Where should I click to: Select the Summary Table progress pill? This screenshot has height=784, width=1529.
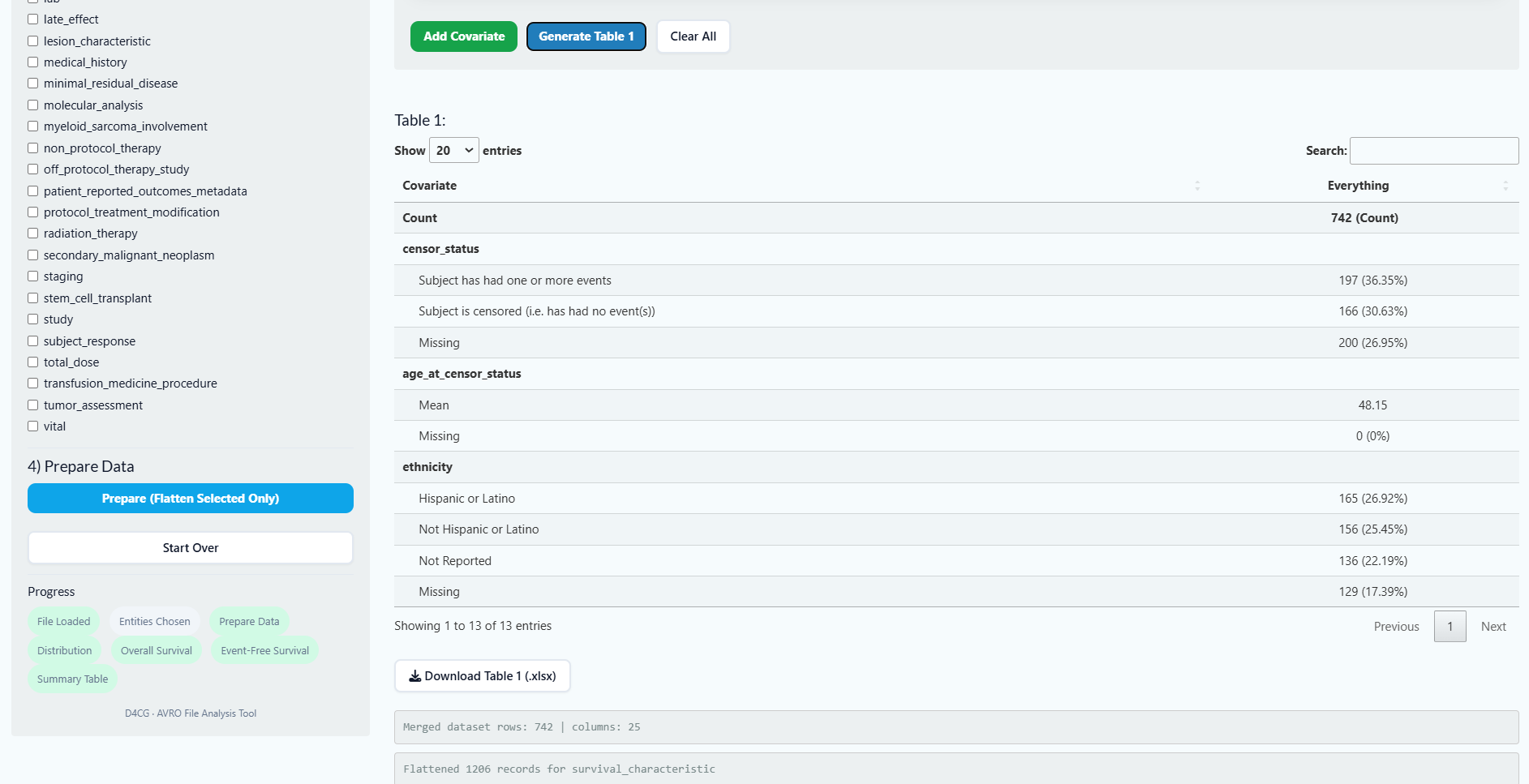coord(72,679)
